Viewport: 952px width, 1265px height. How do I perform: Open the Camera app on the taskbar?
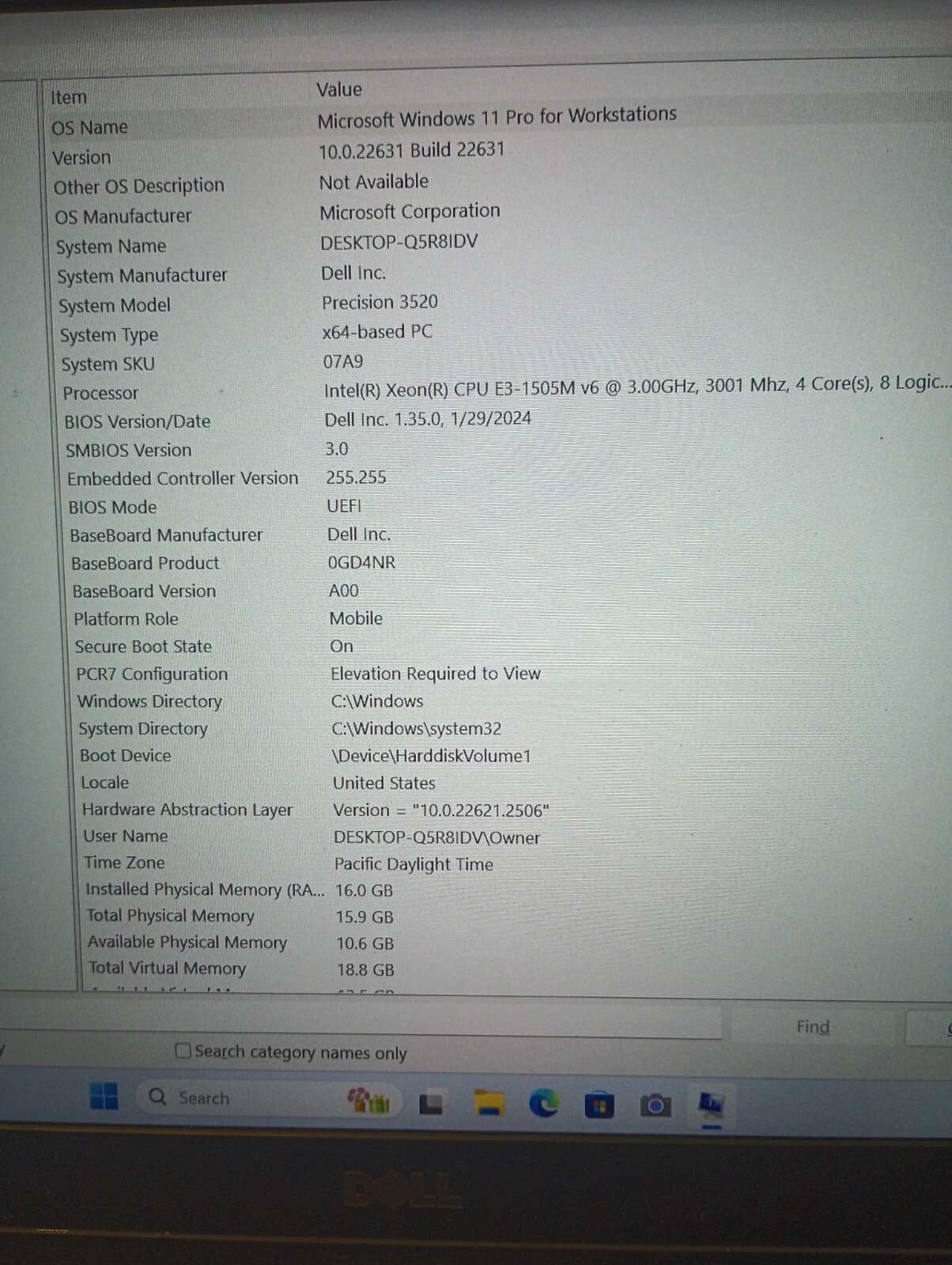coord(655,1105)
